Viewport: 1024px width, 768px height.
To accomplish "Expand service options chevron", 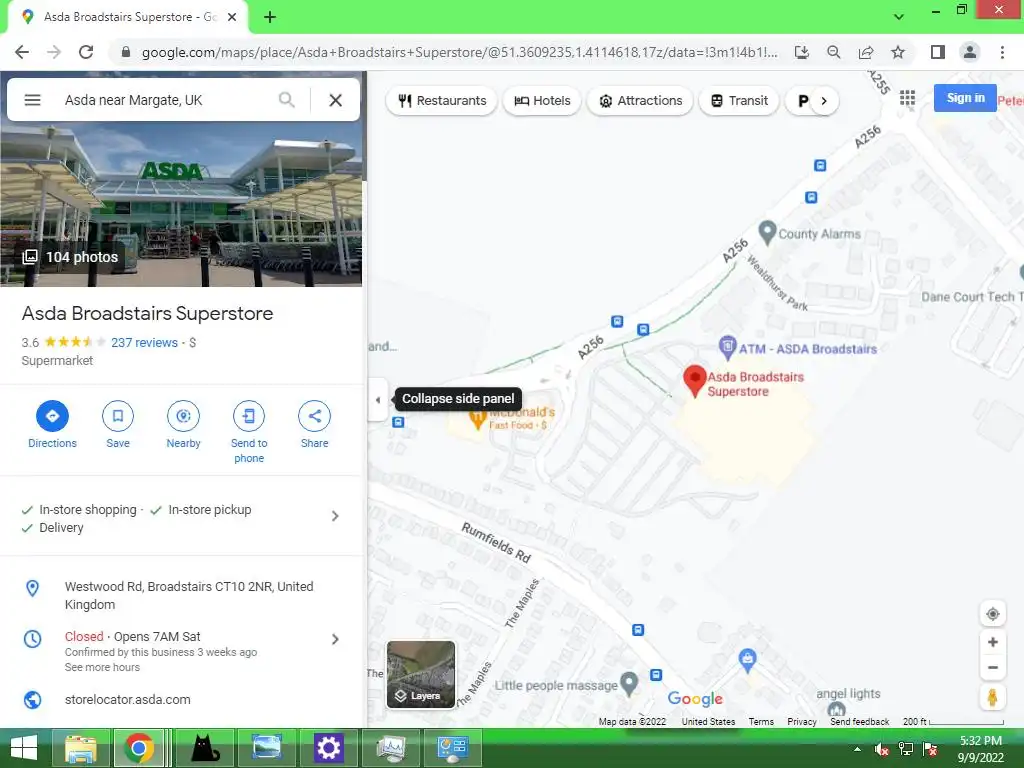I will pos(335,516).
